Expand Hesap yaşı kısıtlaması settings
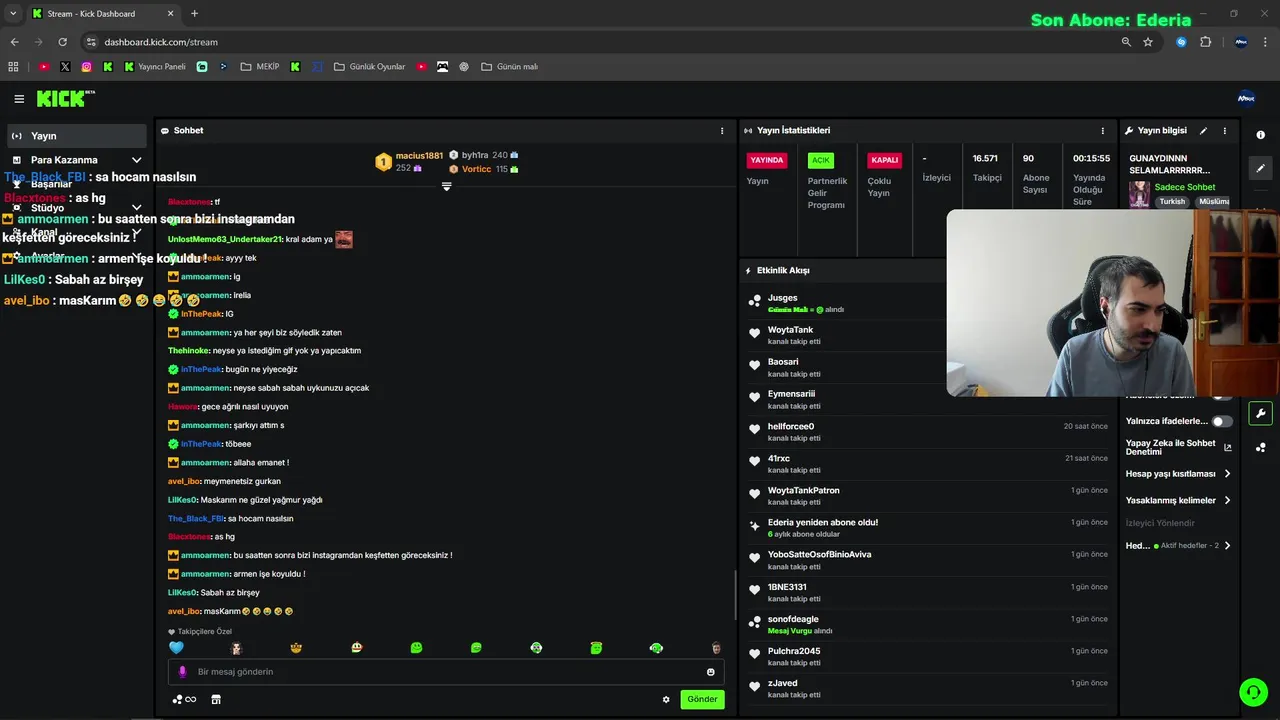Image resolution: width=1280 pixels, height=720 pixels. click(1178, 474)
